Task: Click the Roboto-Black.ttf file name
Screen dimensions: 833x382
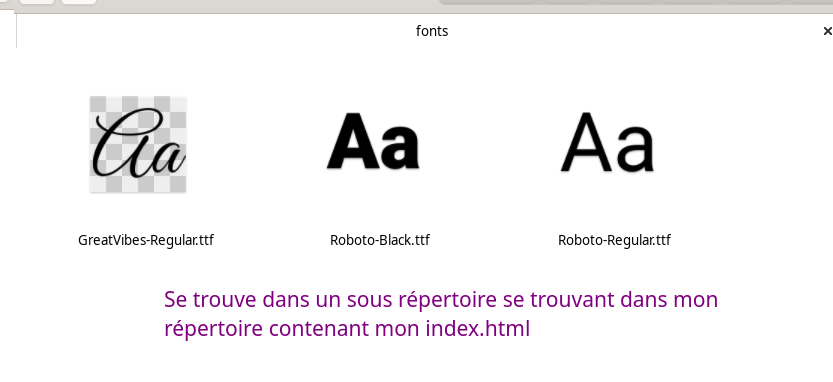Action: (380, 240)
